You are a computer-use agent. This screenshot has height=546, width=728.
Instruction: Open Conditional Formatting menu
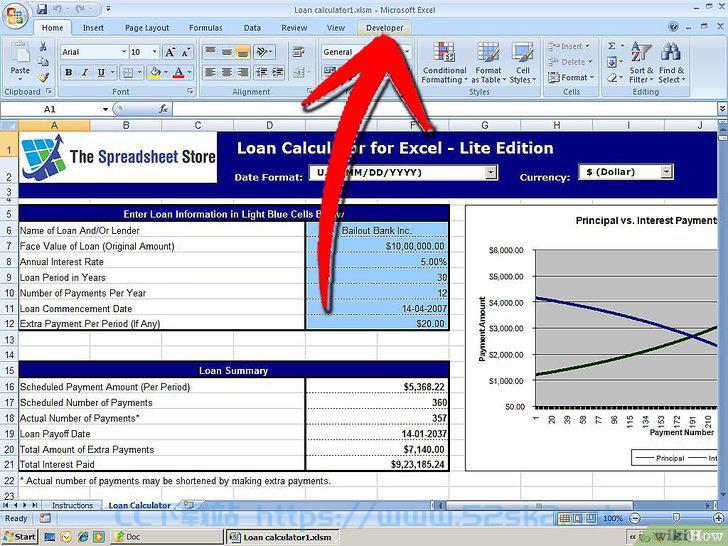444,63
